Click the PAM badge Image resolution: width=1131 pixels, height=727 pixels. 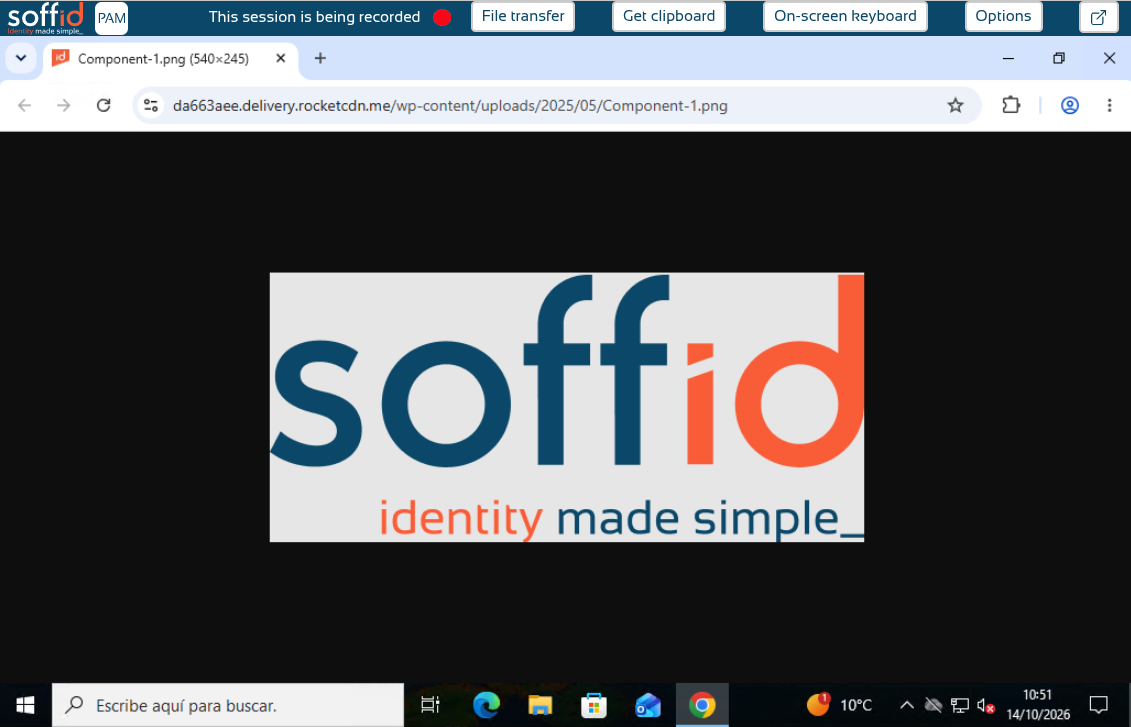111,18
